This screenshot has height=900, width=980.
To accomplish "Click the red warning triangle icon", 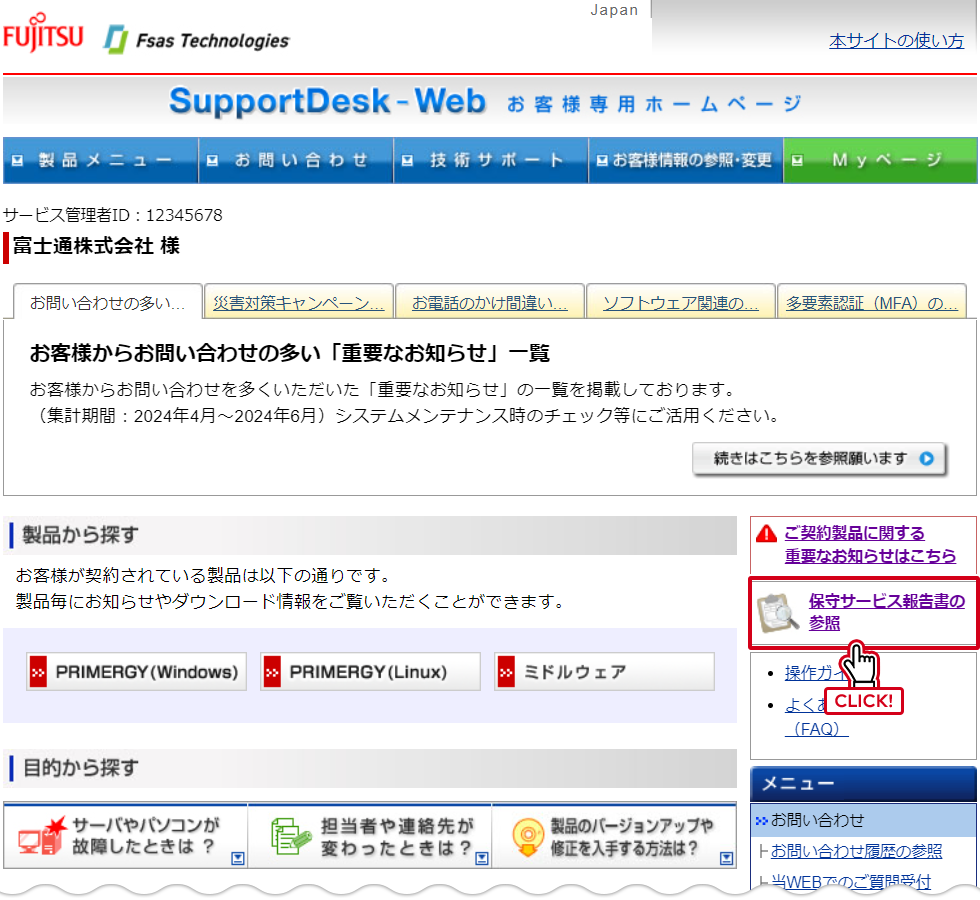I will (766, 533).
